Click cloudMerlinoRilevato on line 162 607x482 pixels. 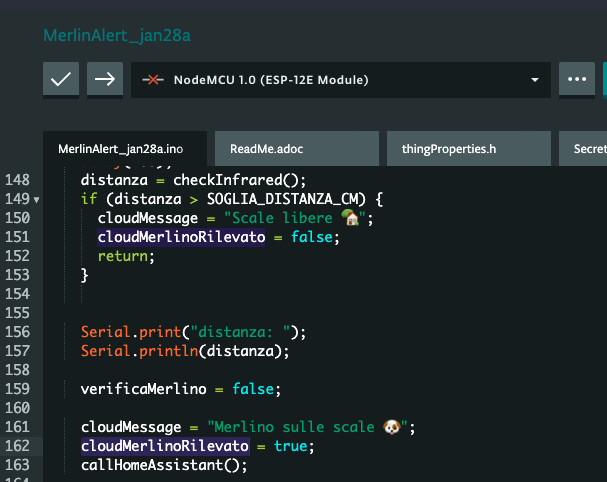(x=165, y=446)
